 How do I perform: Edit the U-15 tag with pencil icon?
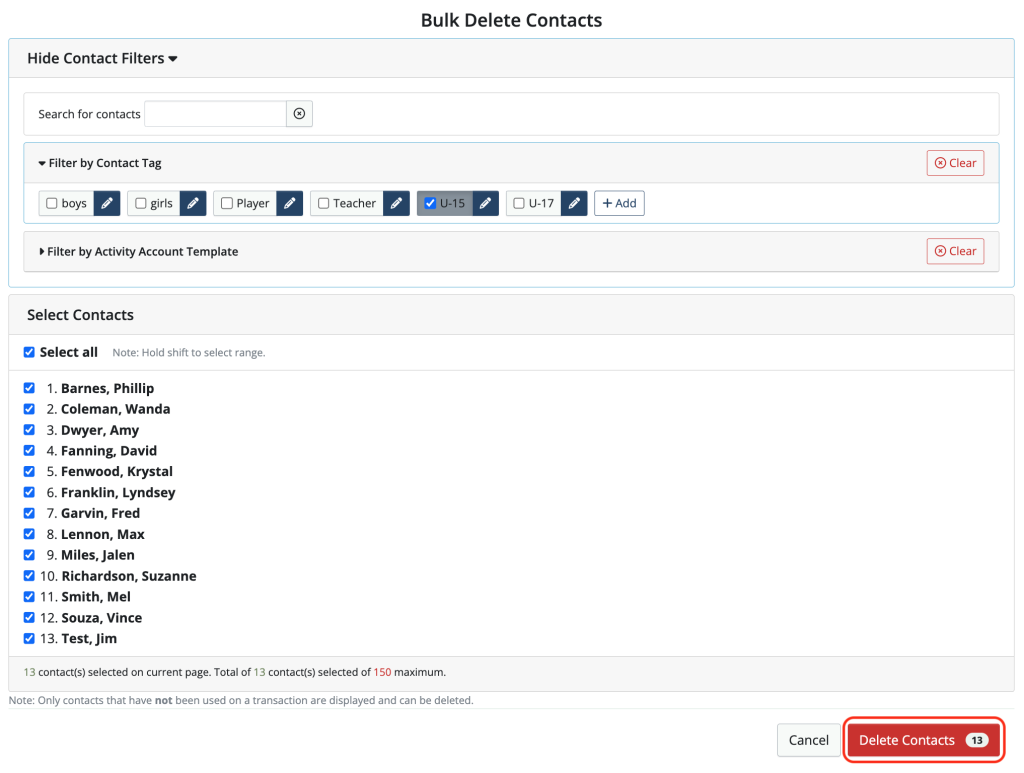[x=485, y=203]
